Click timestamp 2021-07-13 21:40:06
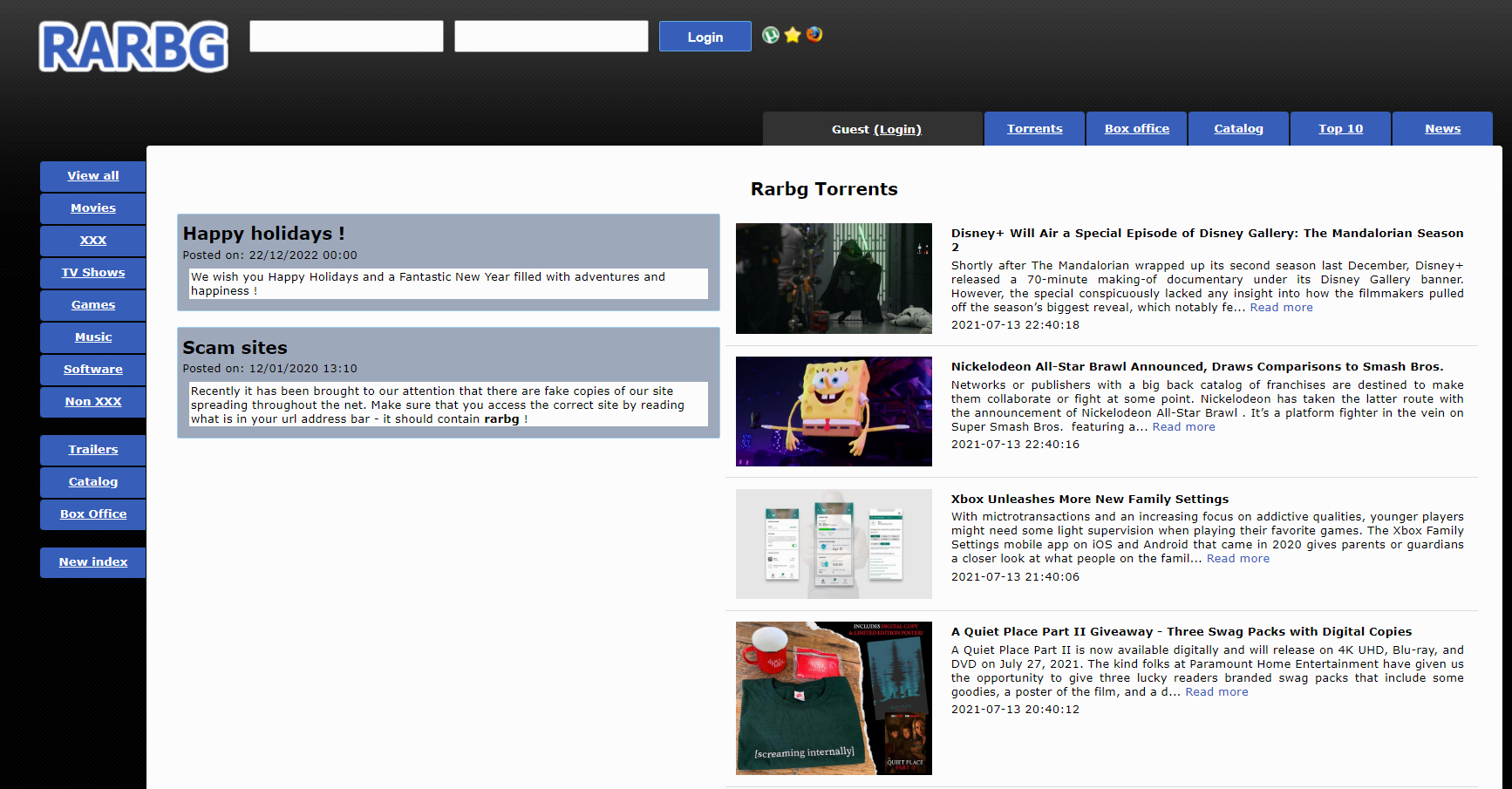The height and width of the screenshot is (789, 1512). [x=1015, y=577]
